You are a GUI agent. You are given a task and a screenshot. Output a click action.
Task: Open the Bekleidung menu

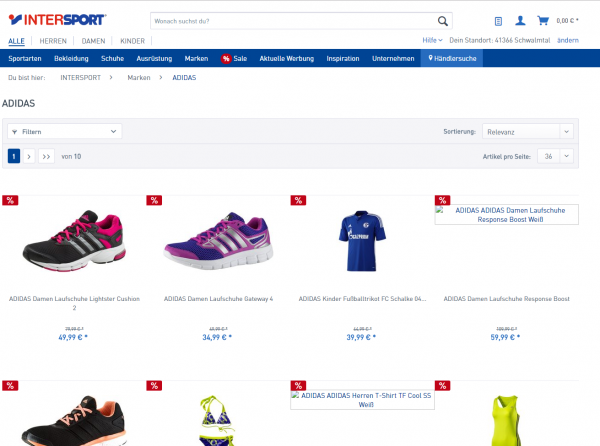(71, 59)
